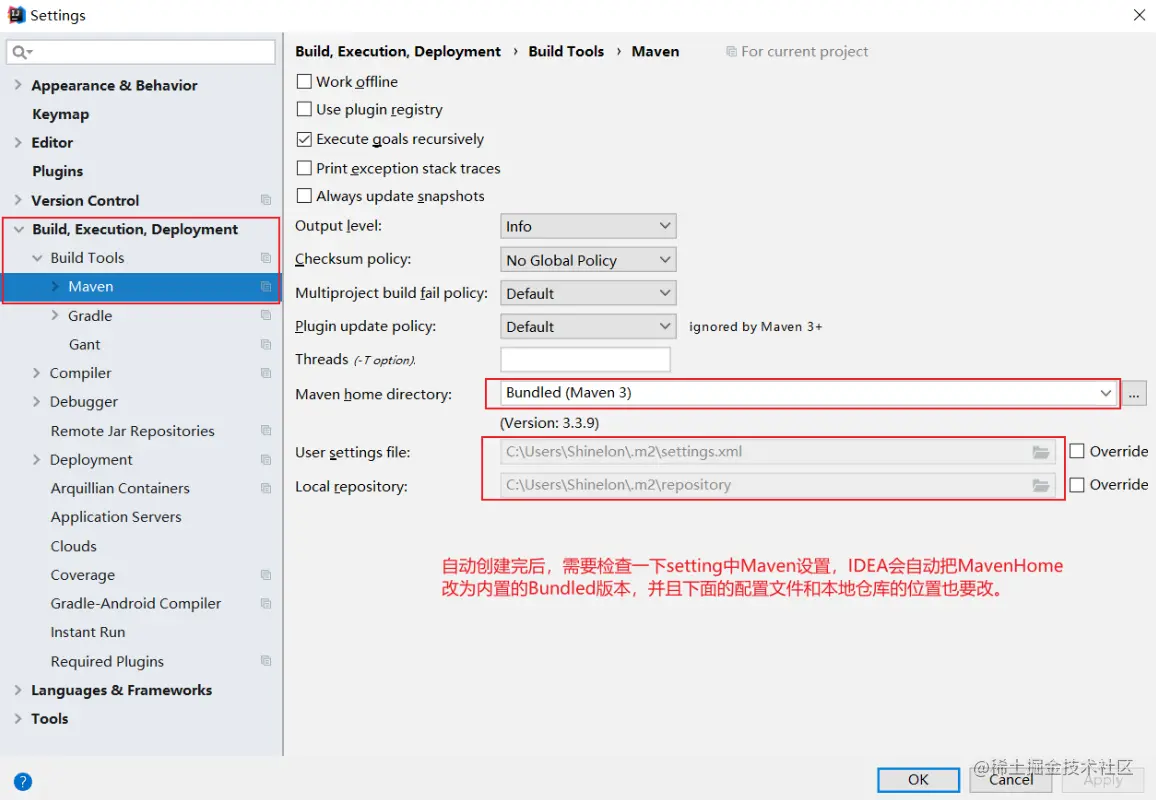Select Keymap in settings tree
The height and width of the screenshot is (800, 1156).
(60, 114)
